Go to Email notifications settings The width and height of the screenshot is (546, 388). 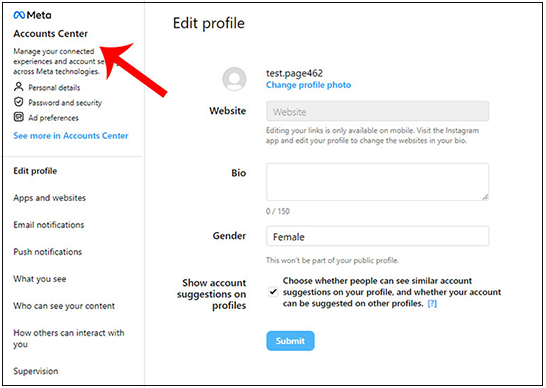(49, 225)
